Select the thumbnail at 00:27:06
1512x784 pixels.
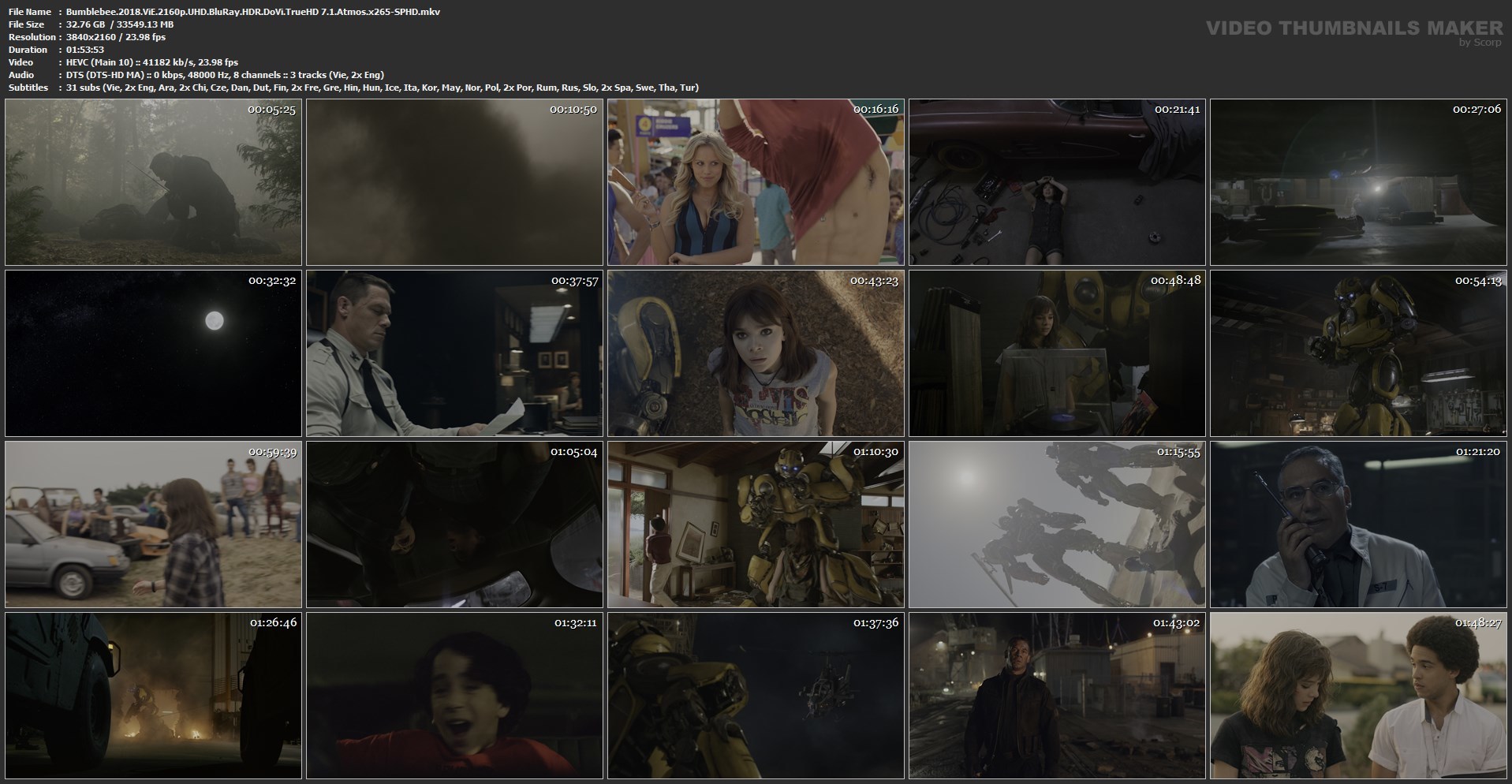1358,182
